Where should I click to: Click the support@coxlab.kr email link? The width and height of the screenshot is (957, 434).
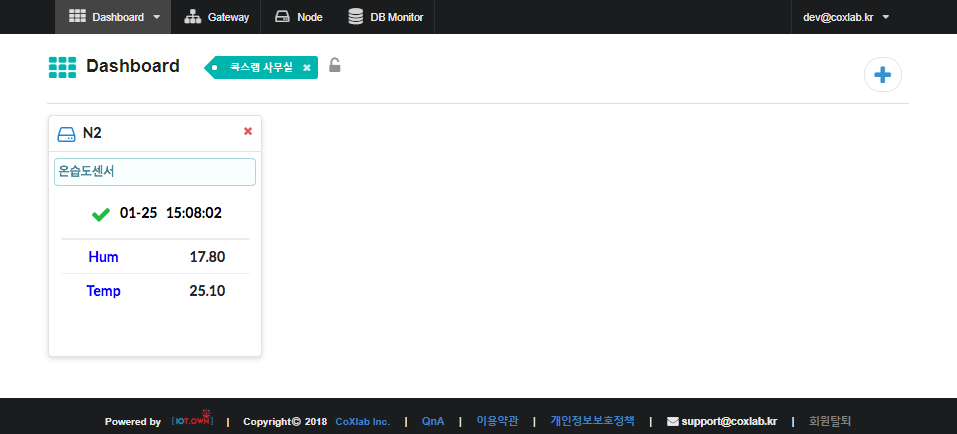(721, 421)
